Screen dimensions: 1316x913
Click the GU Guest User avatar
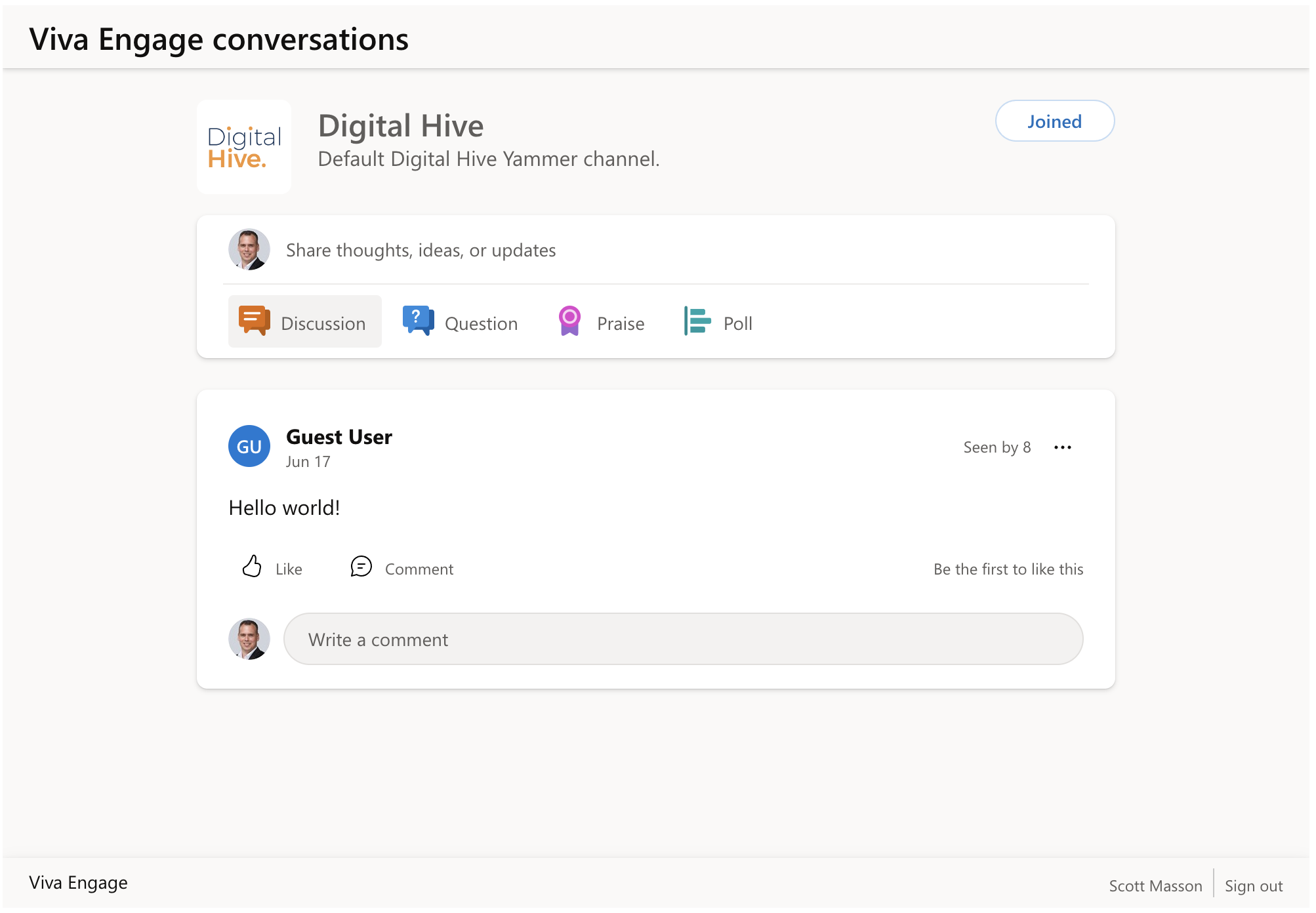(x=249, y=447)
